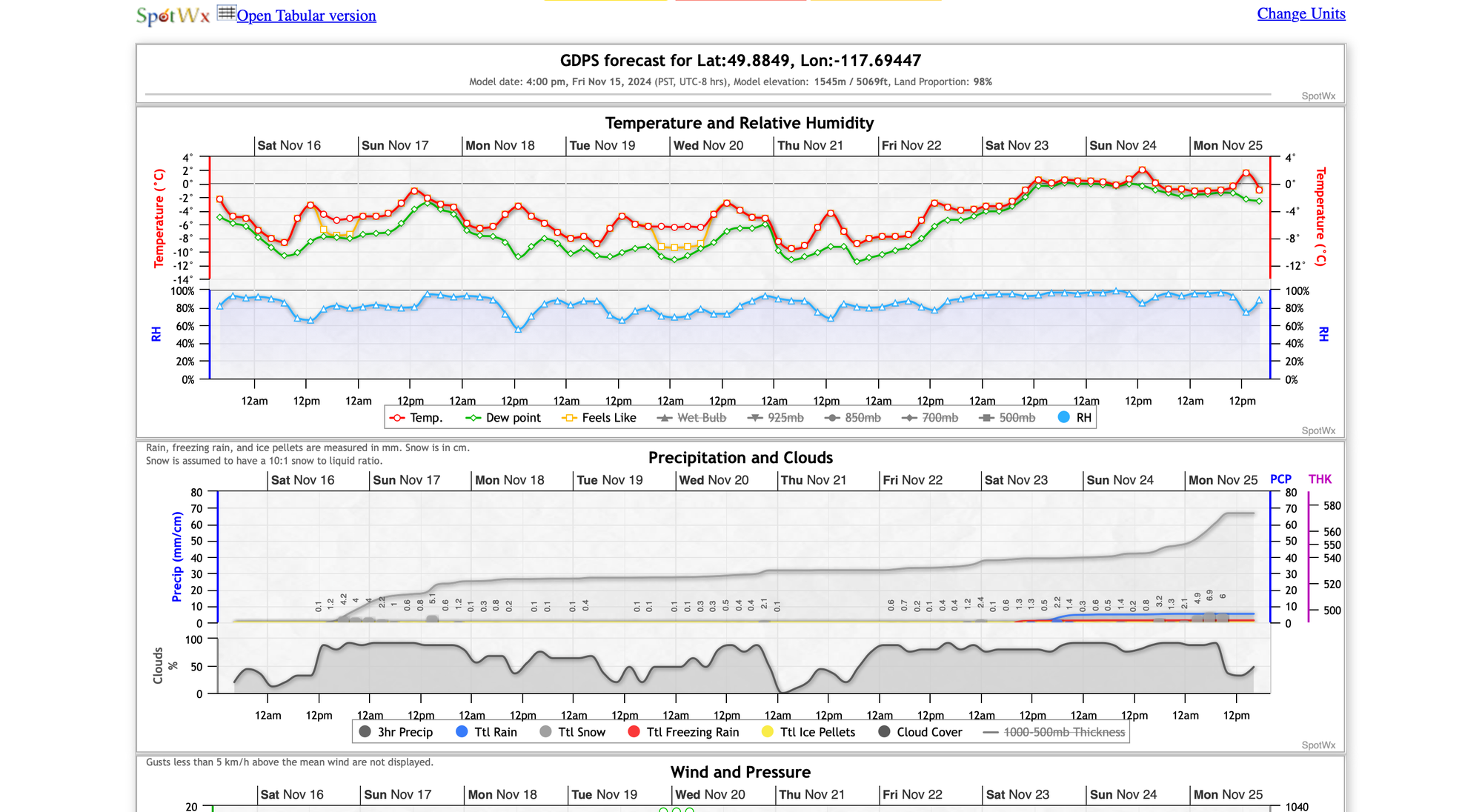This screenshot has width=1482, height=812.
Task: Click the Change Units link
Action: coord(1300,13)
